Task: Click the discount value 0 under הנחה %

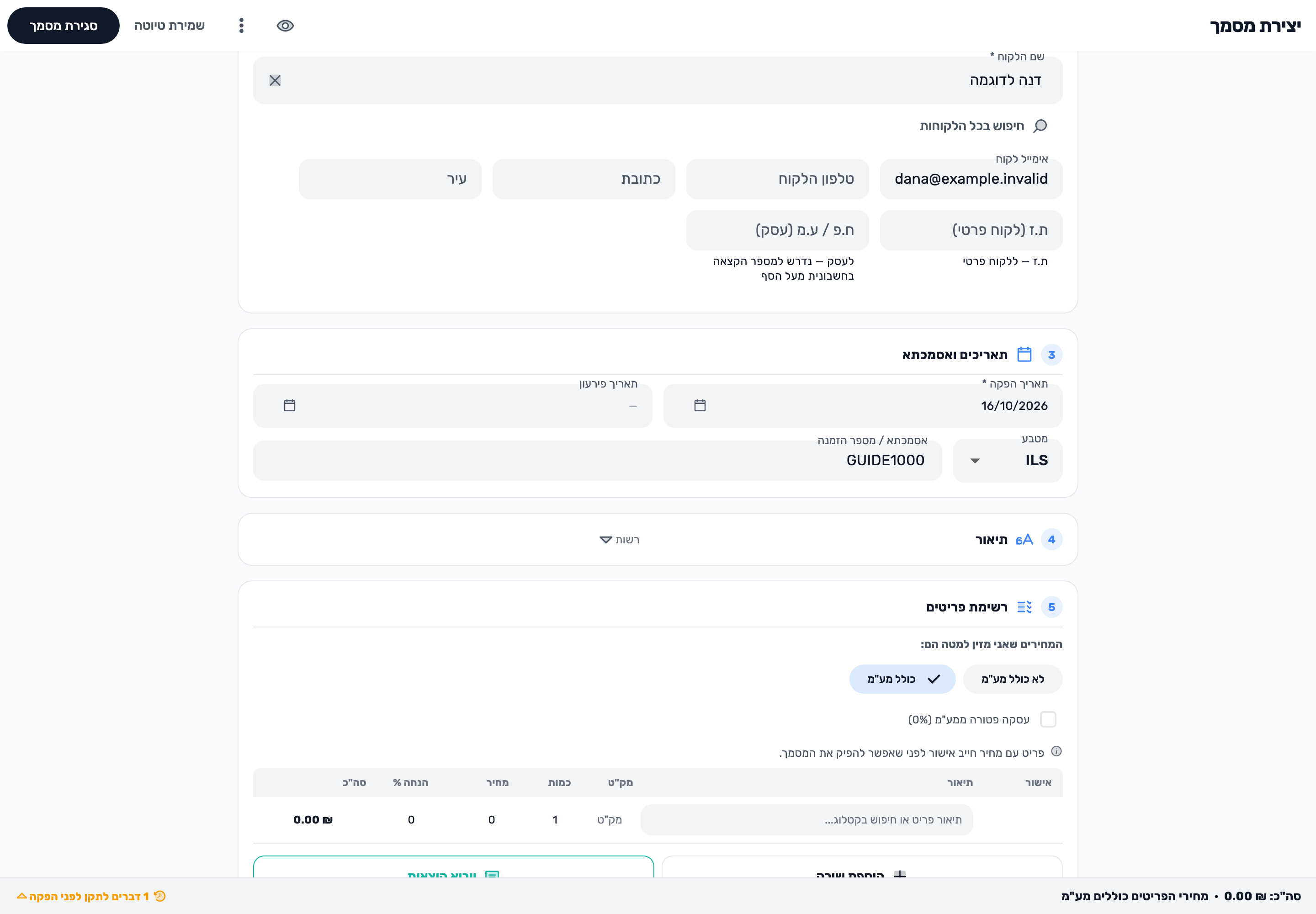Action: point(411,819)
